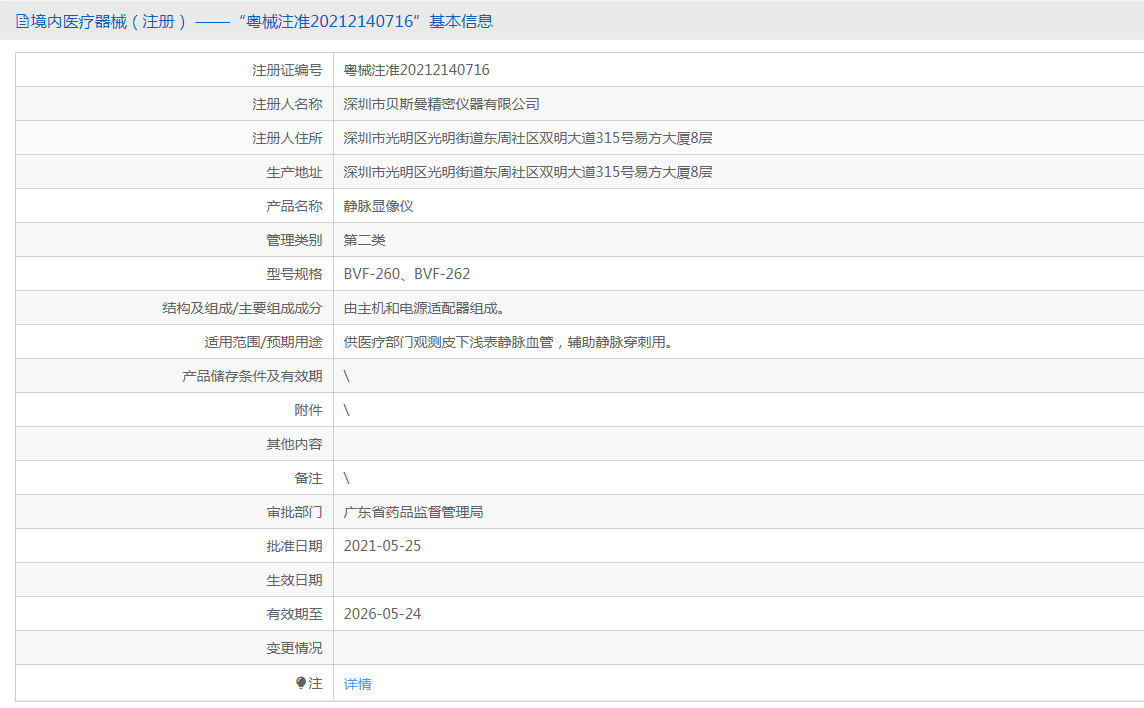The width and height of the screenshot is (1144, 708).
Task: Click the page title 境内医疗器械（注册）基本信息
Action: pyautogui.click(x=262, y=21)
